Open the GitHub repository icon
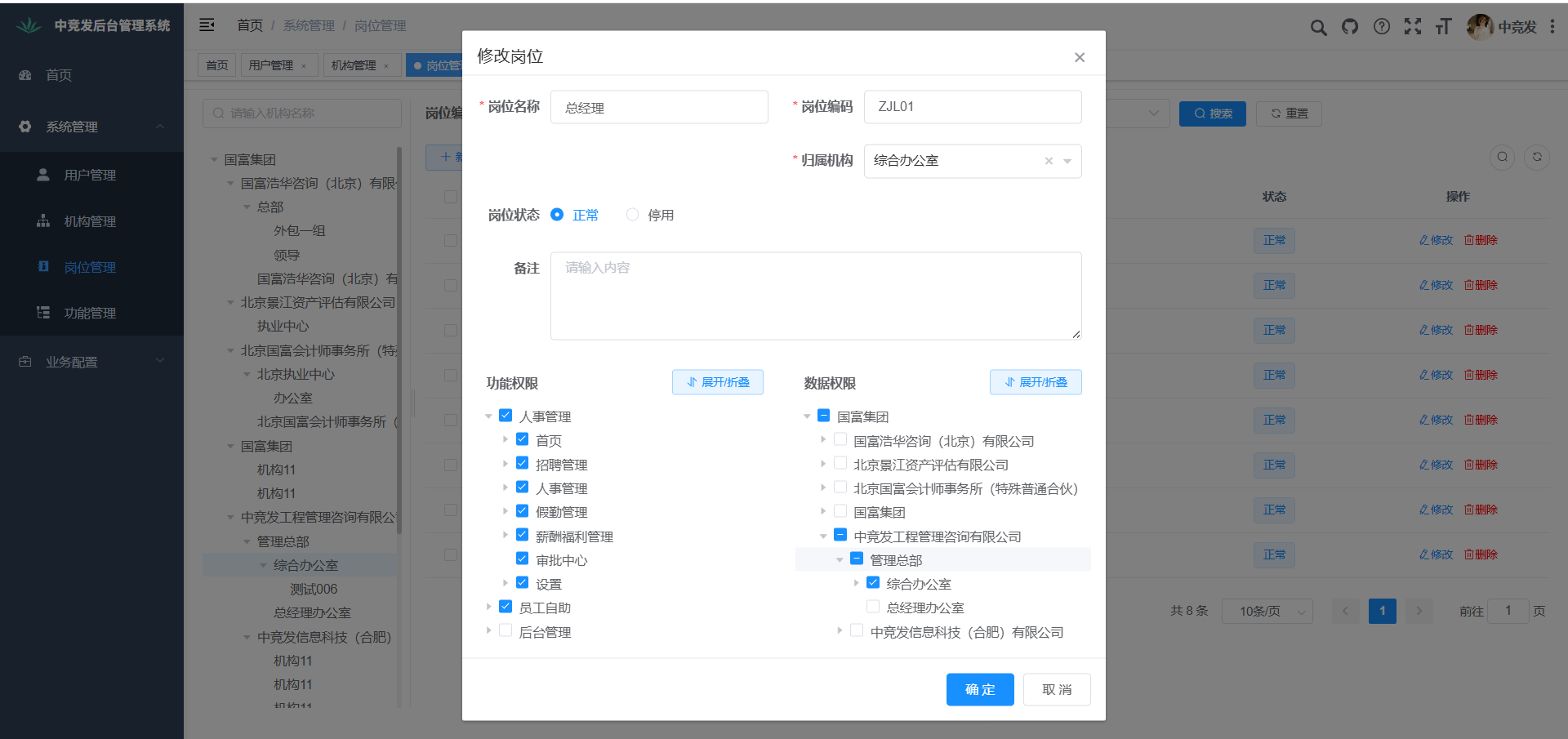 1350,27
